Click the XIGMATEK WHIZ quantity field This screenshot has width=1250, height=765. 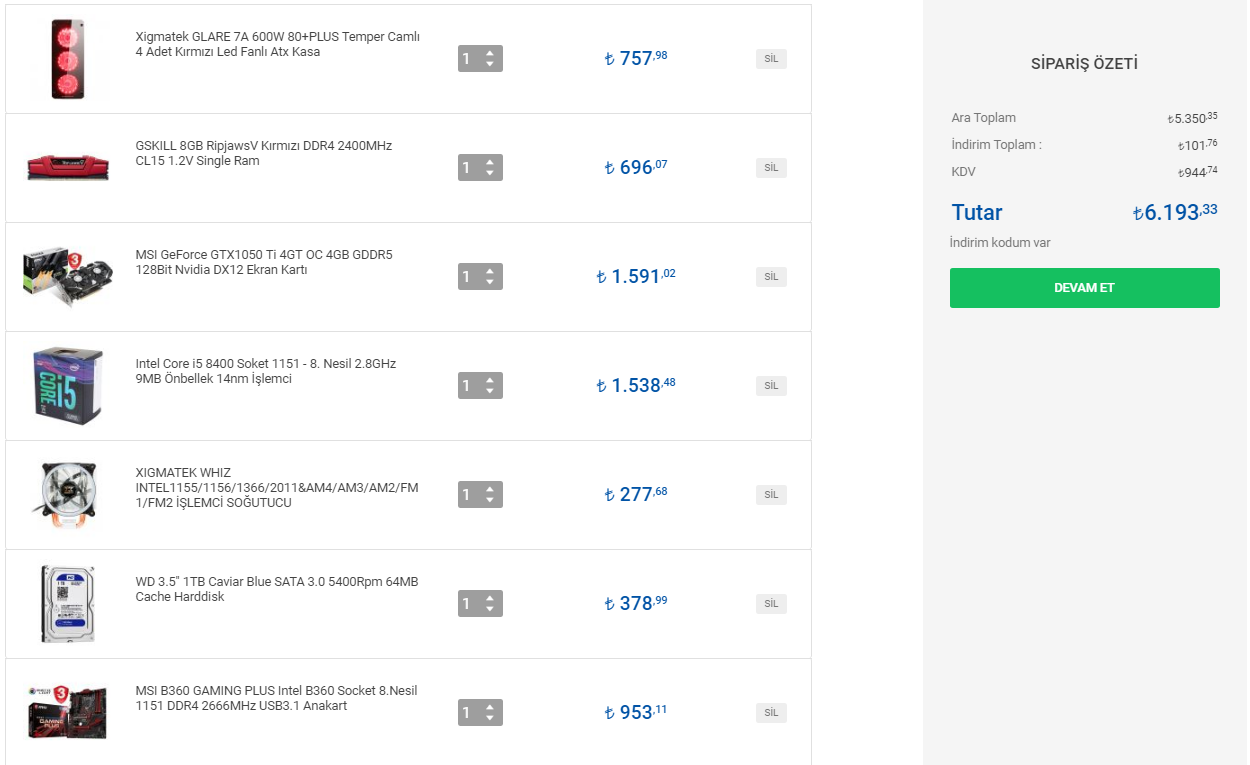[x=470, y=495]
